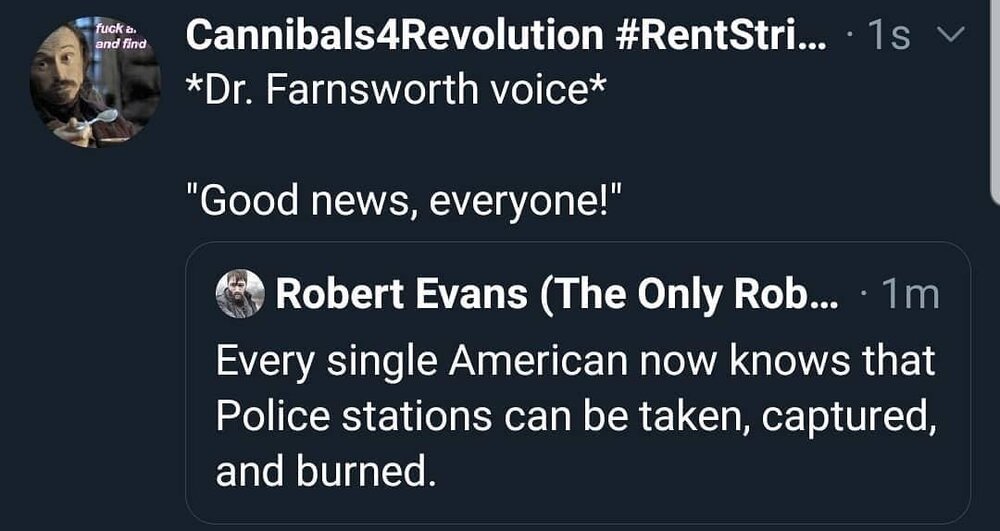Click Robert Evans' small avatar icon

[240, 294]
